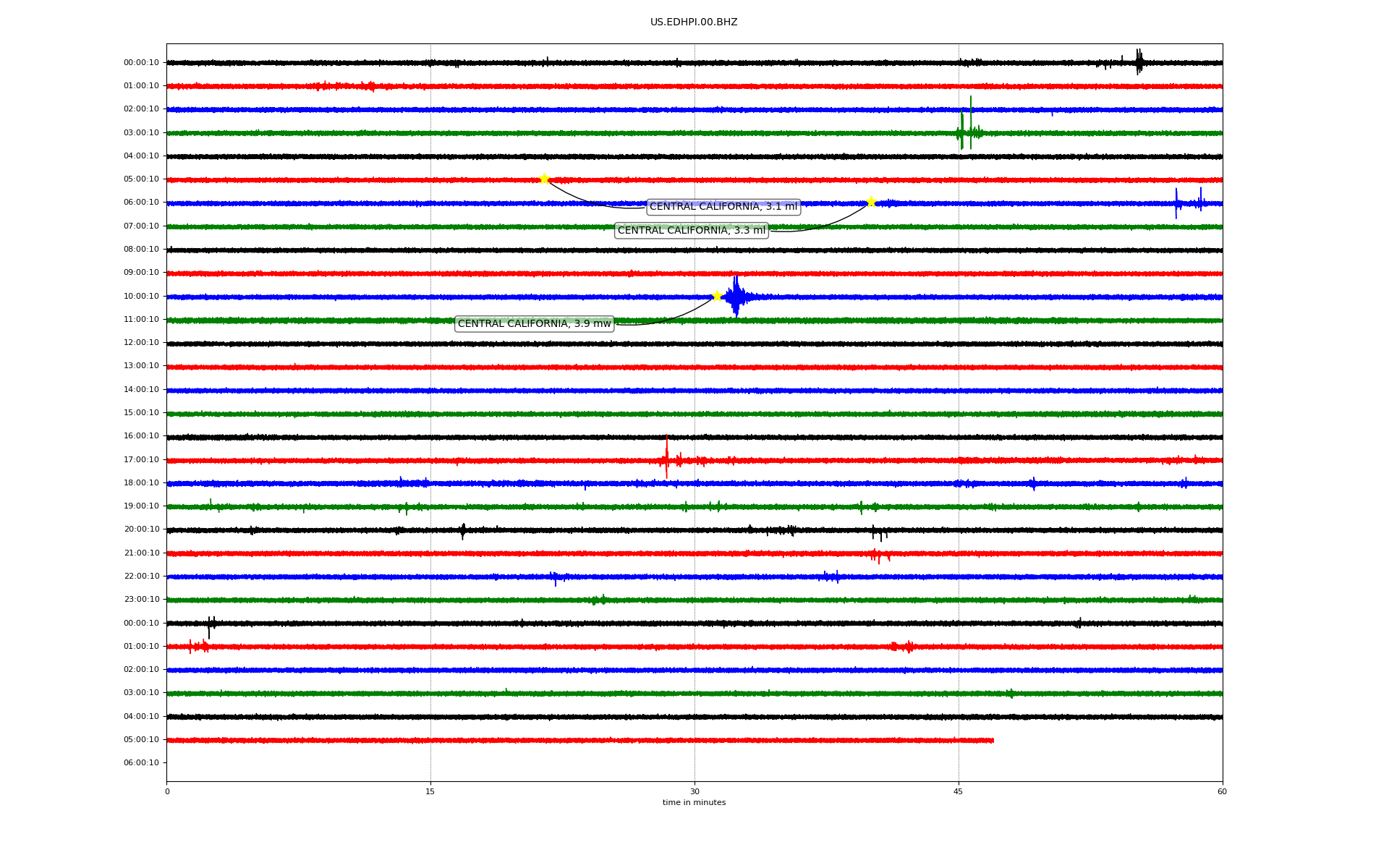Click the 45 tick label on the x-axis
This screenshot has height=868, width=1389.
coord(959,791)
